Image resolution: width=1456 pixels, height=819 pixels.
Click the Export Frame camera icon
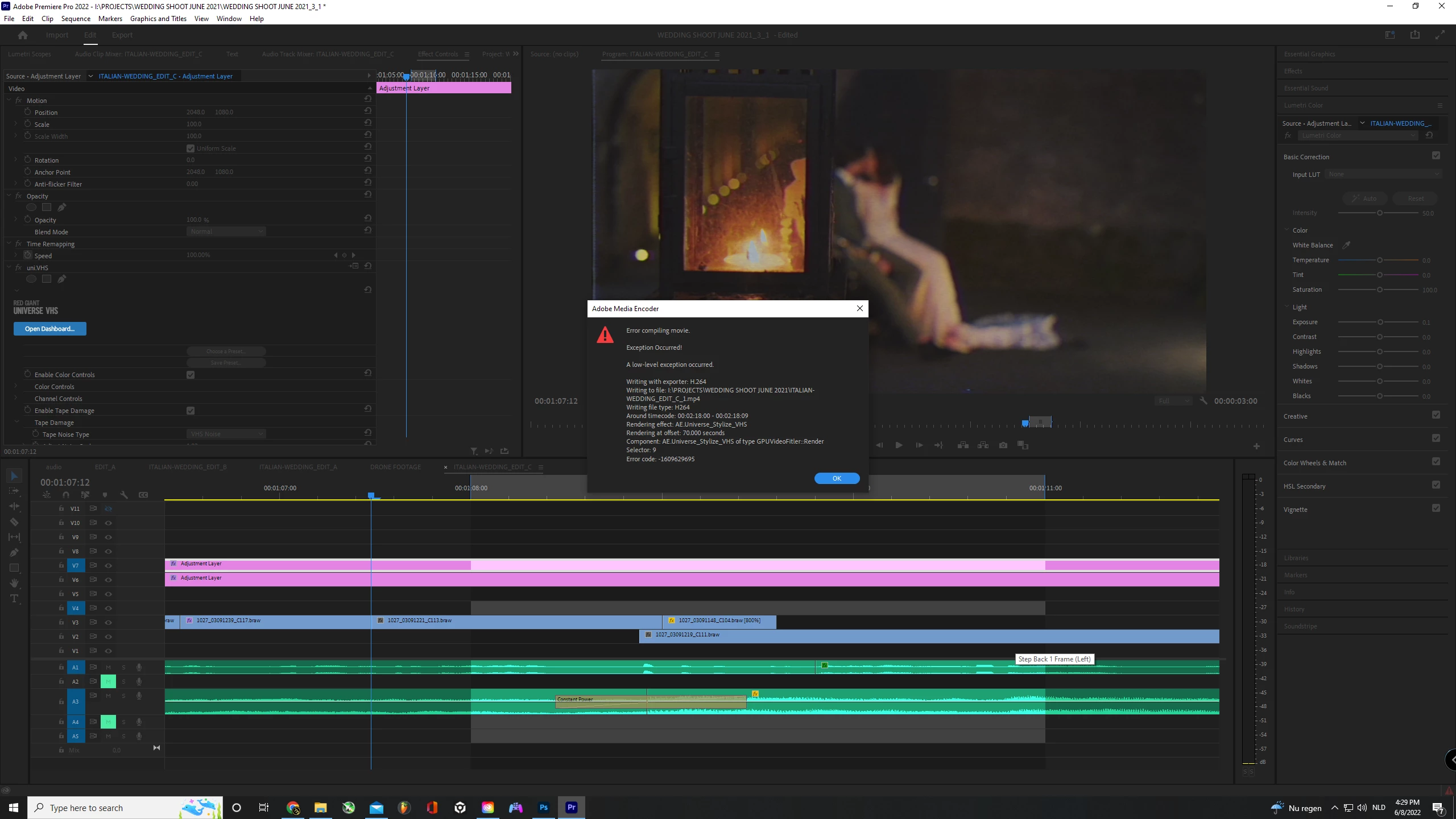click(x=1003, y=445)
